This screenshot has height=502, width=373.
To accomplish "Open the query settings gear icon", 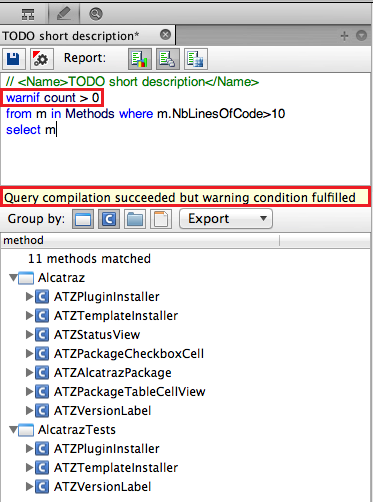I will tap(41, 59).
